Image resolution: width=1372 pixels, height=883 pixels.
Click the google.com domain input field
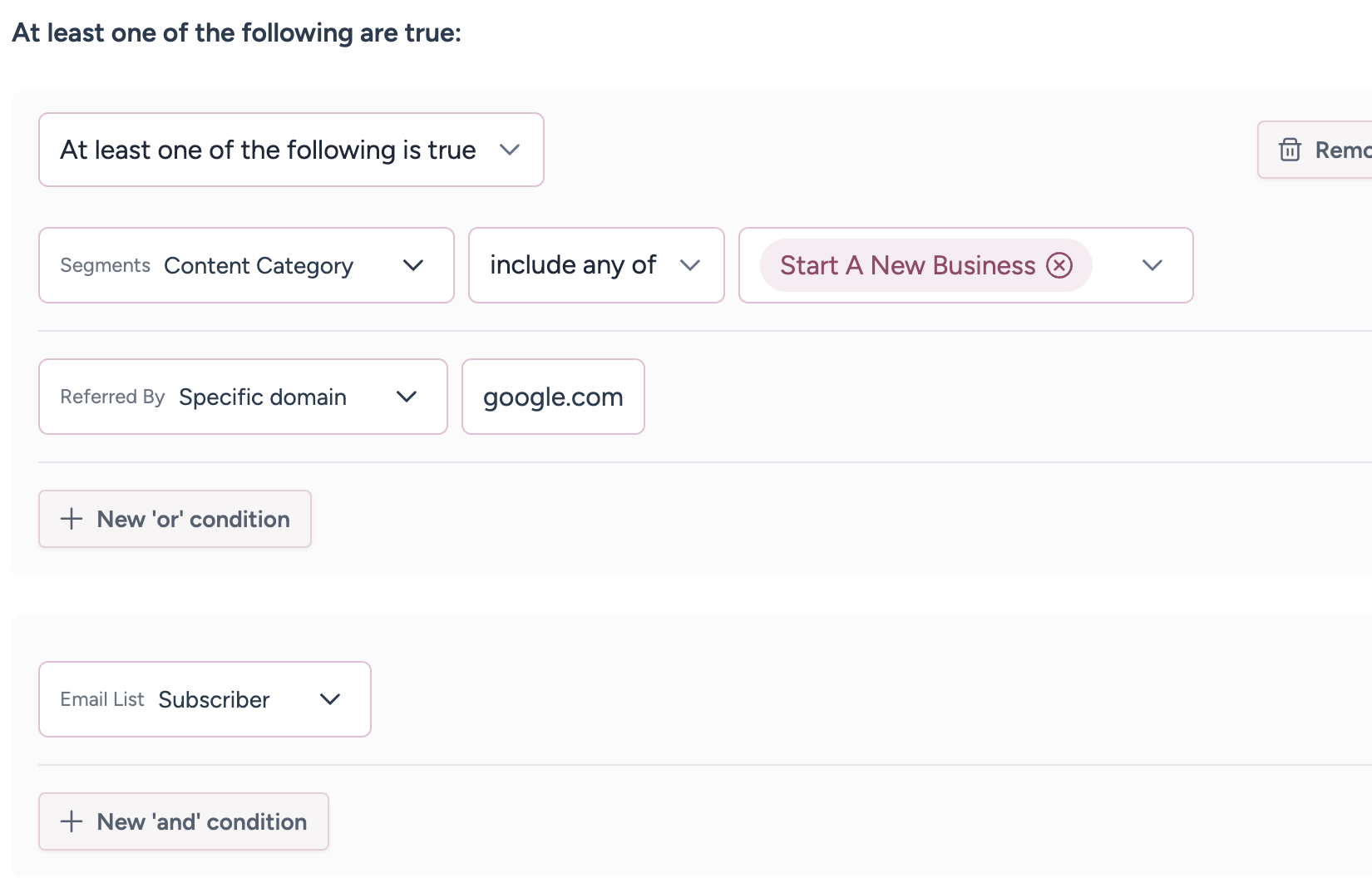click(553, 397)
